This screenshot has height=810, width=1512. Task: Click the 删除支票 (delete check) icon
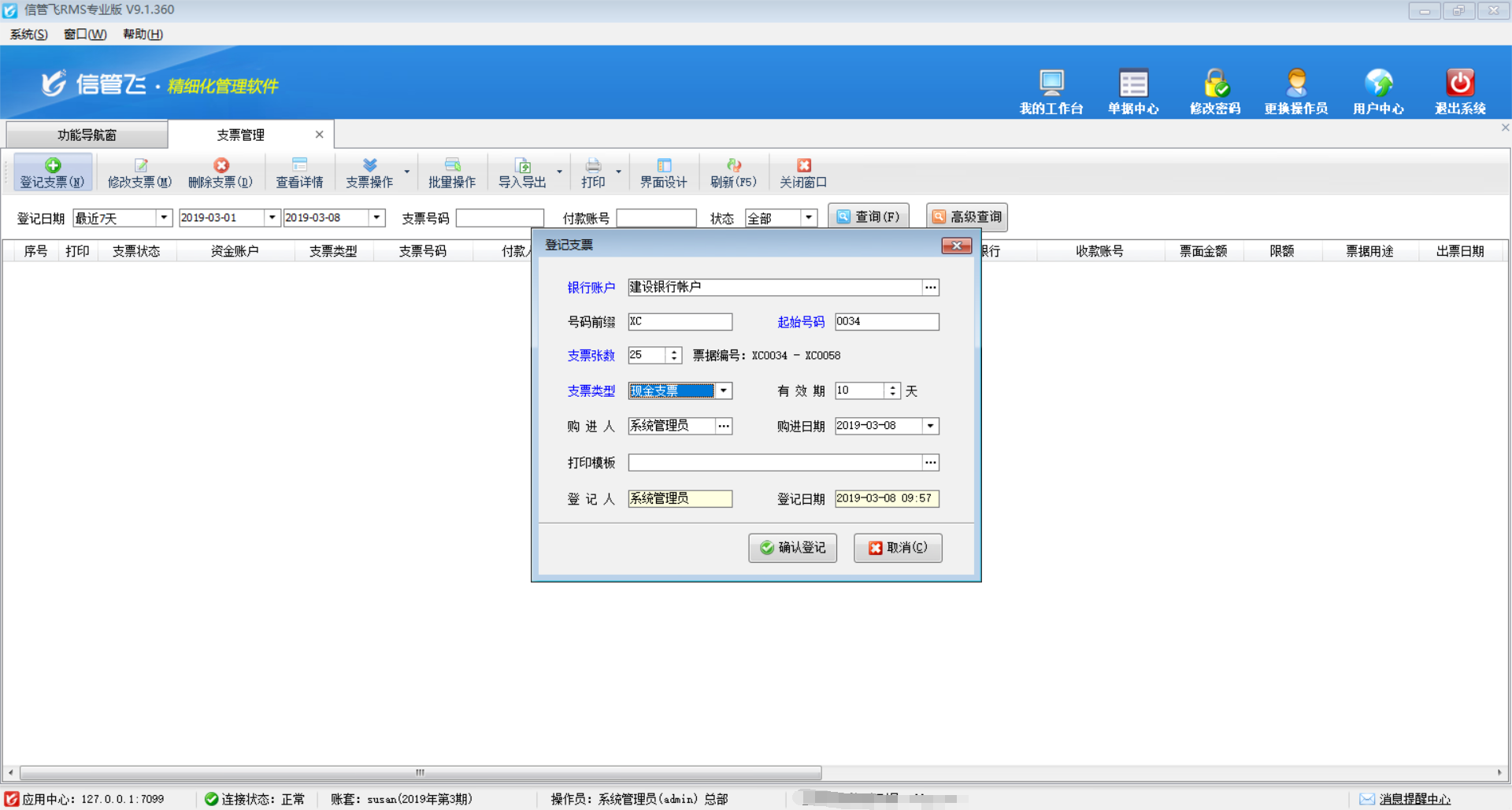(x=221, y=172)
